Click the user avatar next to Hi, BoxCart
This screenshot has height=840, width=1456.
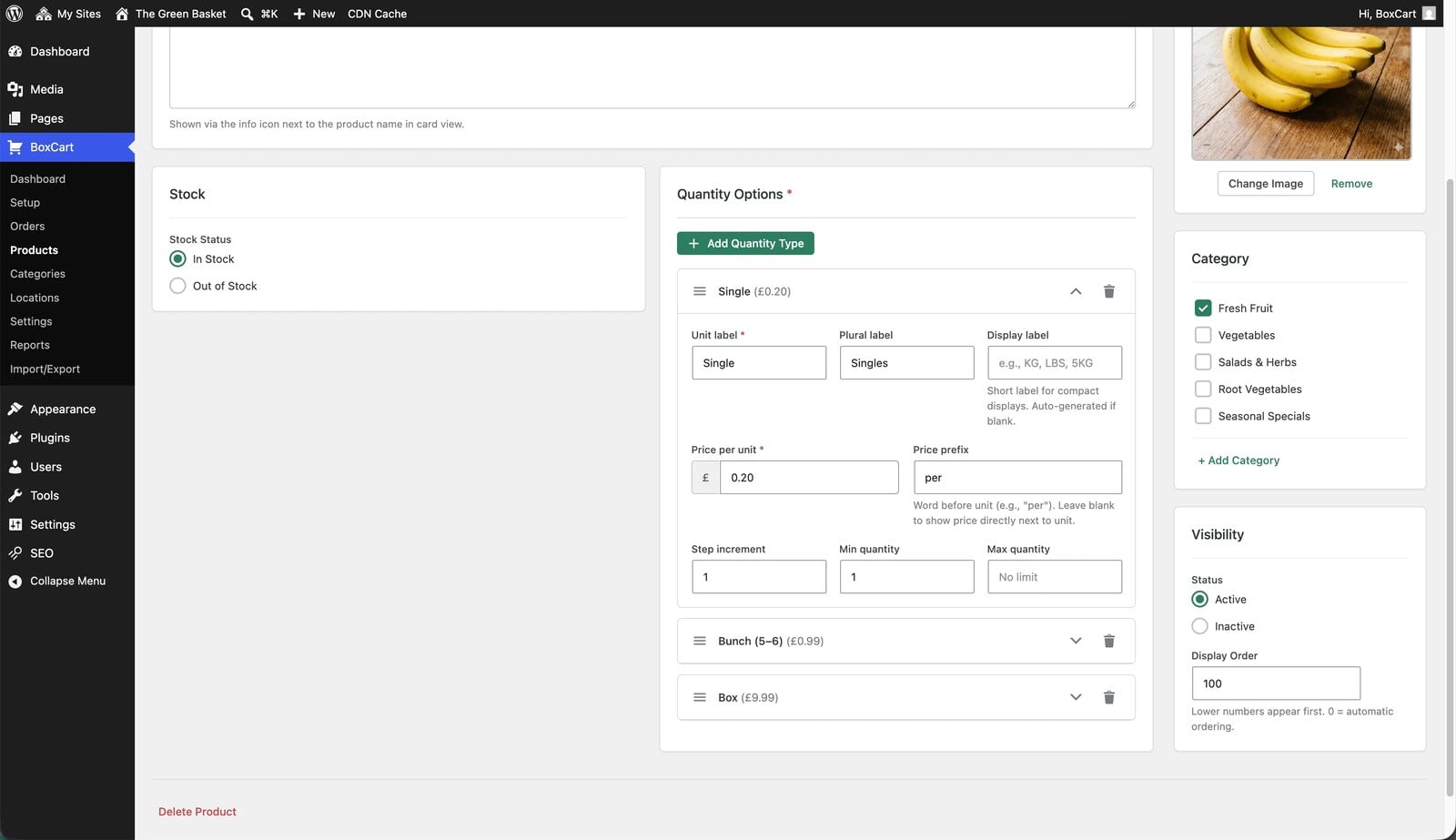[x=1429, y=14]
